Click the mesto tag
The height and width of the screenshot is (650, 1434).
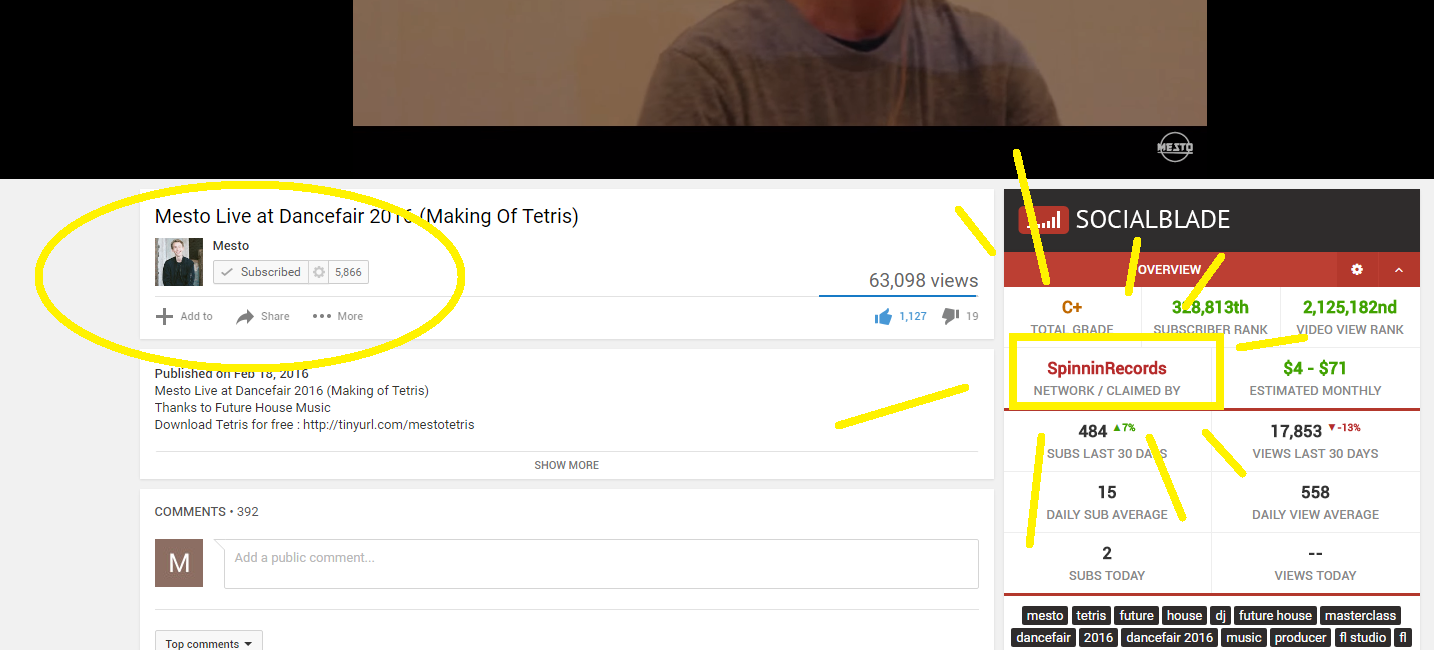1045,616
